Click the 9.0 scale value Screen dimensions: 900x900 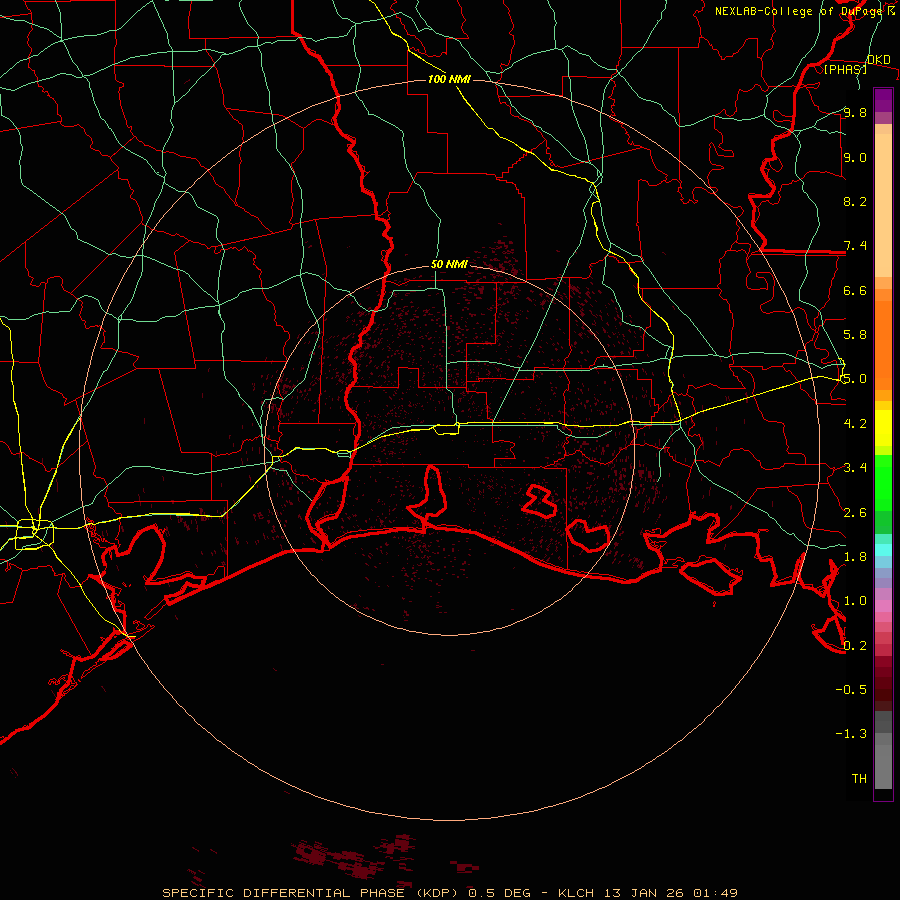coord(855,157)
